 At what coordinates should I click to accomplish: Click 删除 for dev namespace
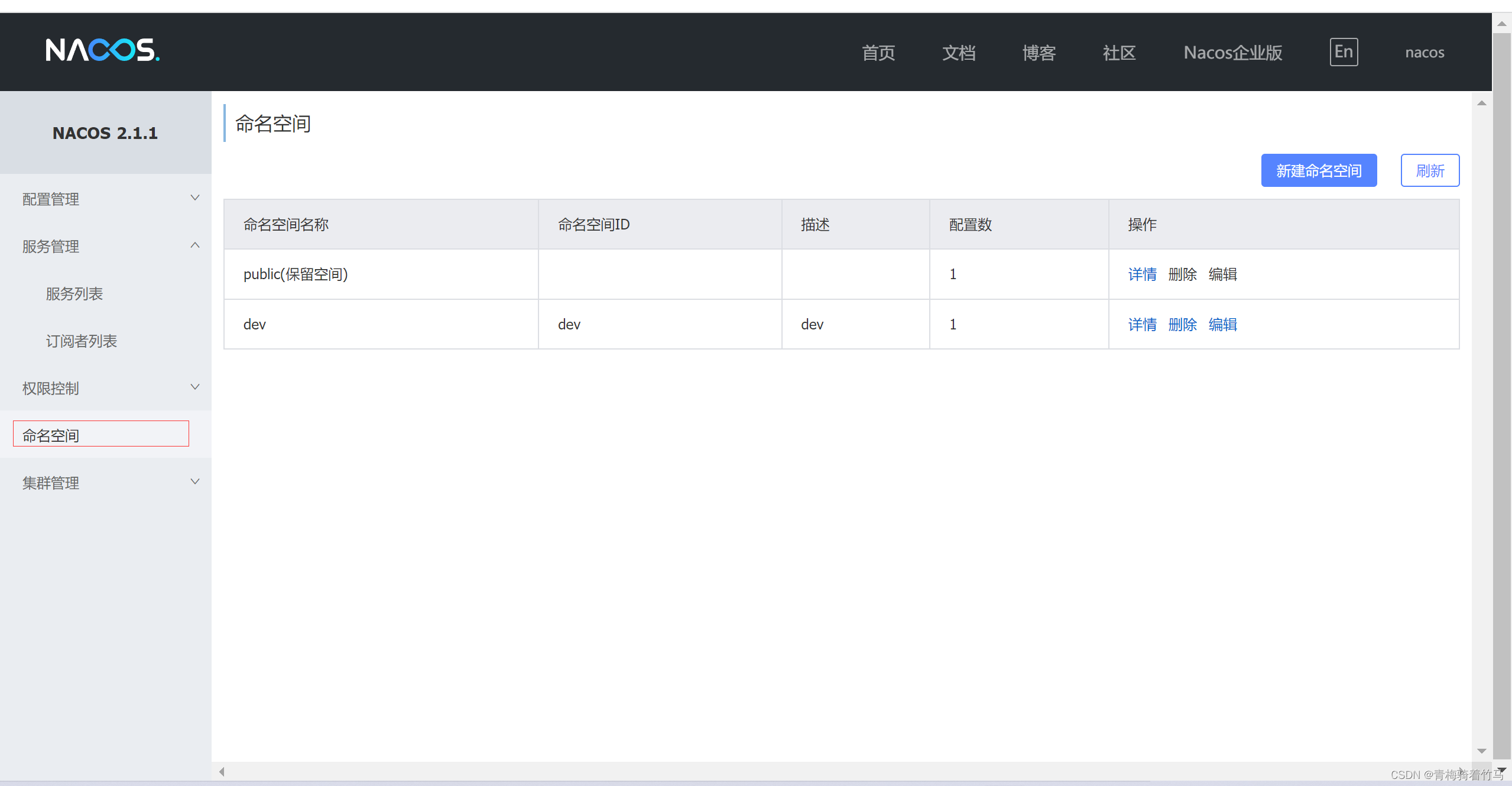pos(1182,325)
